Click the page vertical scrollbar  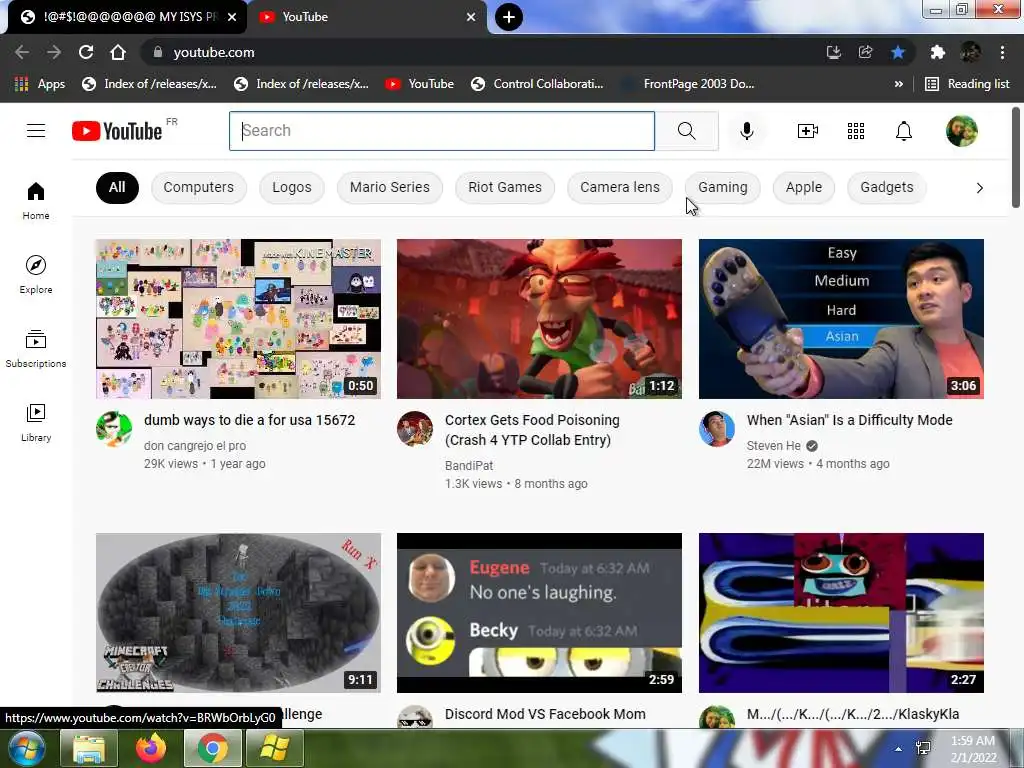pyautogui.click(x=1016, y=157)
